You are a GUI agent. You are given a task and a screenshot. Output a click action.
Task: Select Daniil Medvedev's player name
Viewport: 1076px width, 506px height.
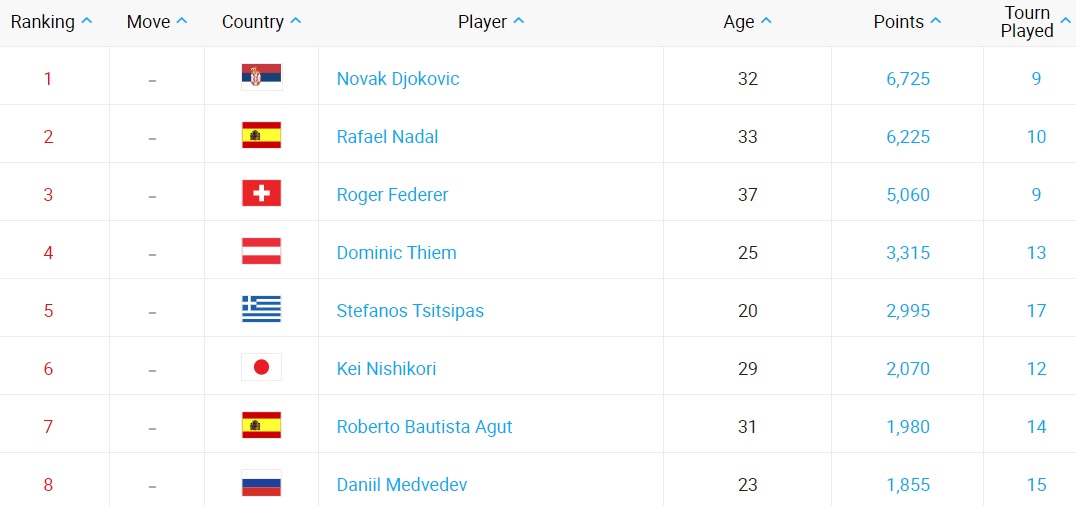point(401,484)
